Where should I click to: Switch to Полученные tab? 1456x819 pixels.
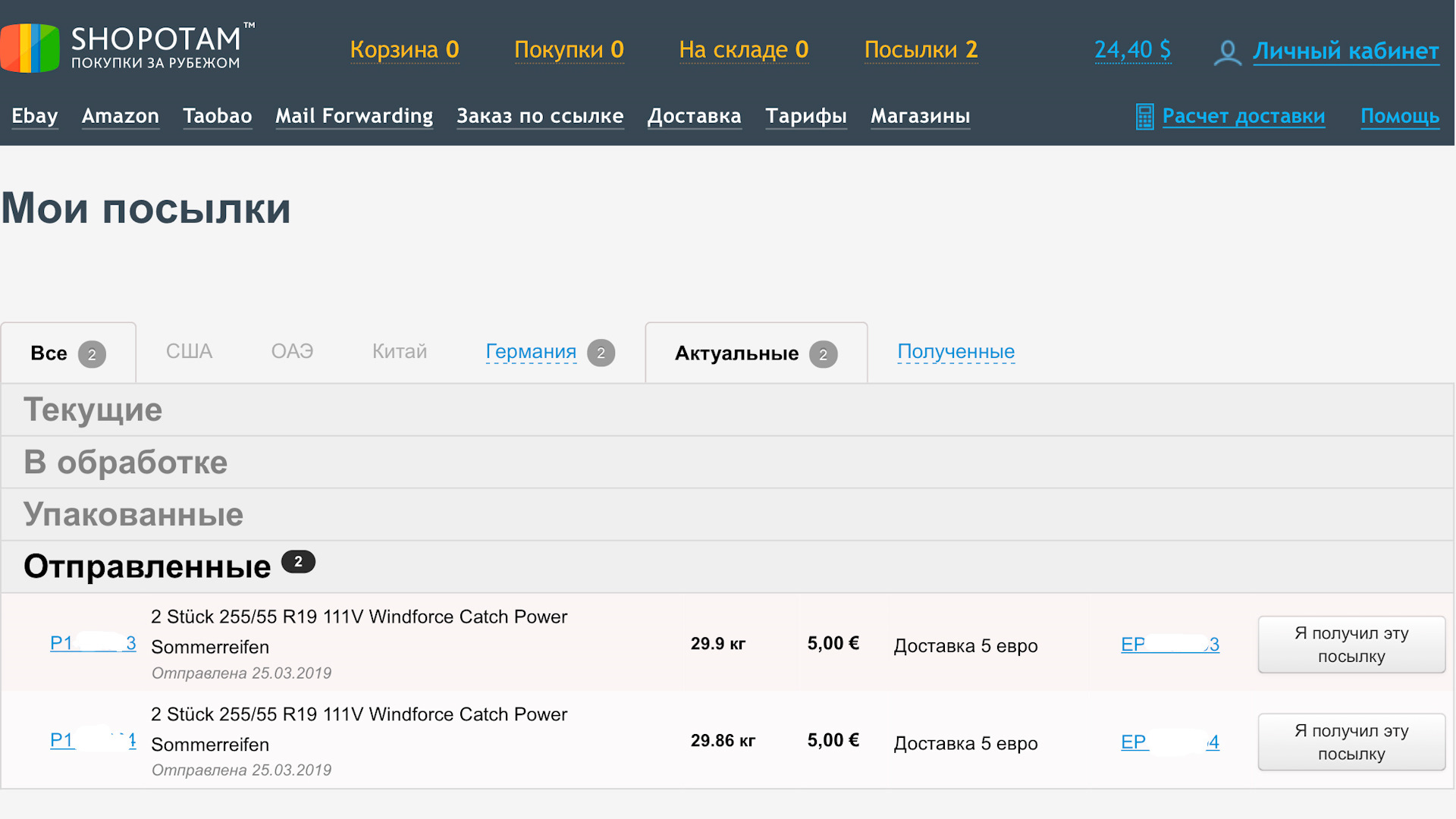click(955, 352)
